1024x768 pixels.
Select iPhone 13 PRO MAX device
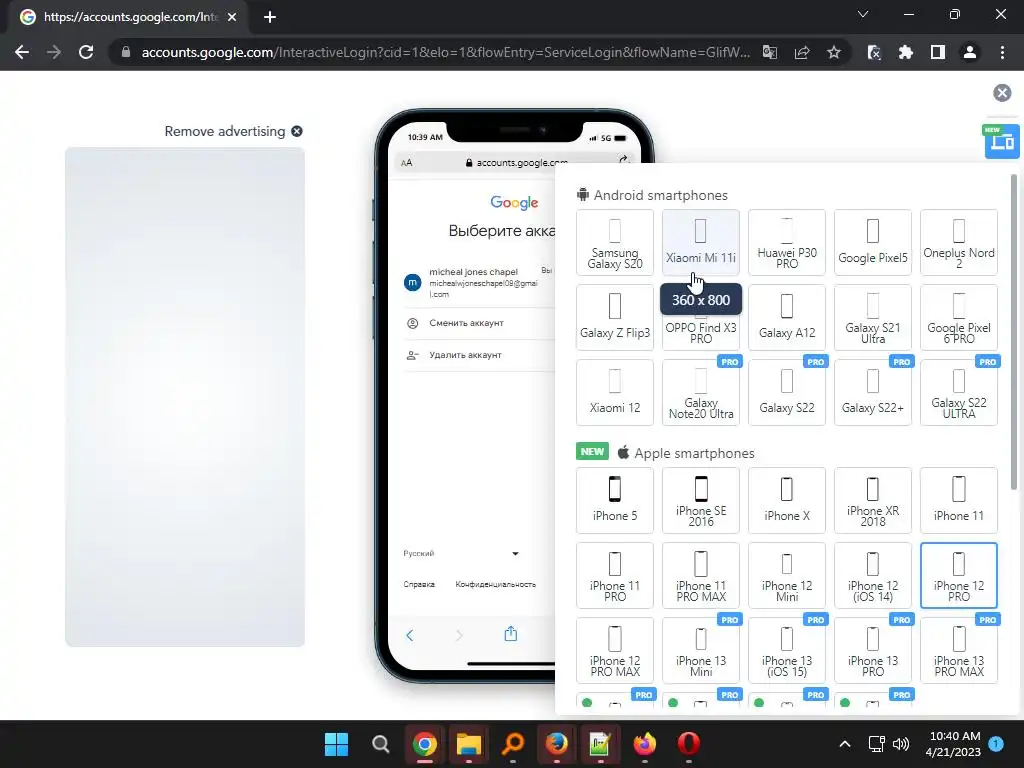pyautogui.click(x=959, y=650)
